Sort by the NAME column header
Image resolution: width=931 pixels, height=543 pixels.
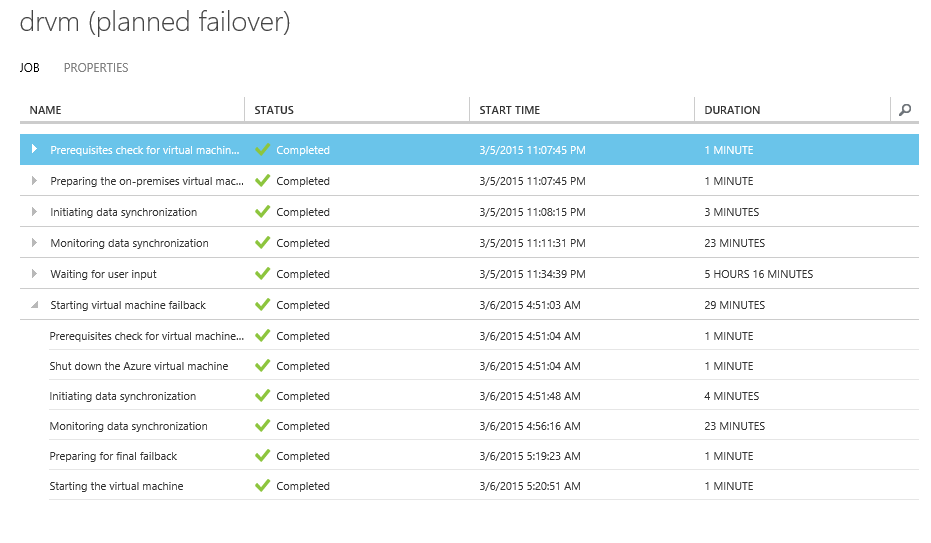[46, 110]
